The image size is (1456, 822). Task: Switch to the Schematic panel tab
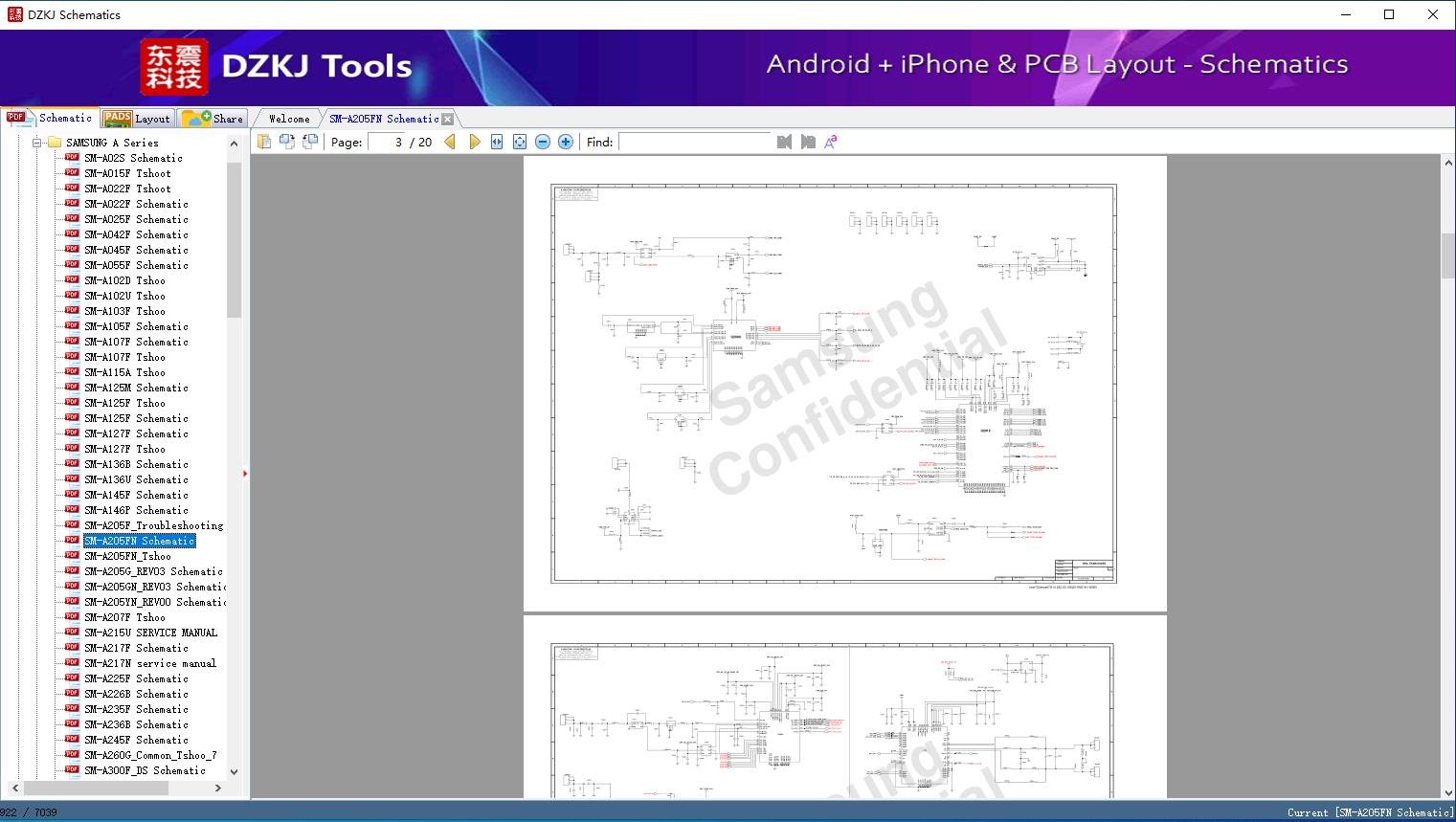point(50,118)
